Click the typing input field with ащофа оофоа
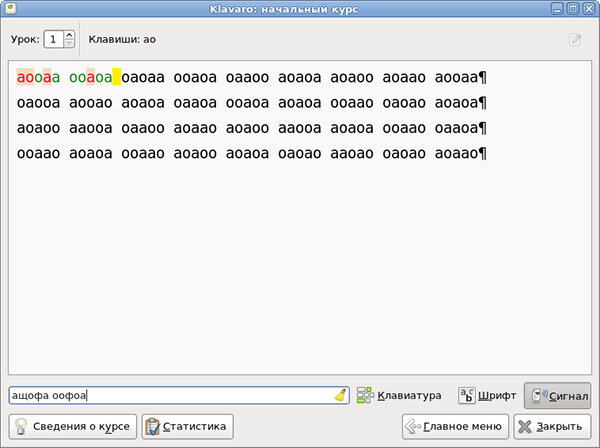Image resolution: width=600 pixels, height=448 pixels. (179, 395)
